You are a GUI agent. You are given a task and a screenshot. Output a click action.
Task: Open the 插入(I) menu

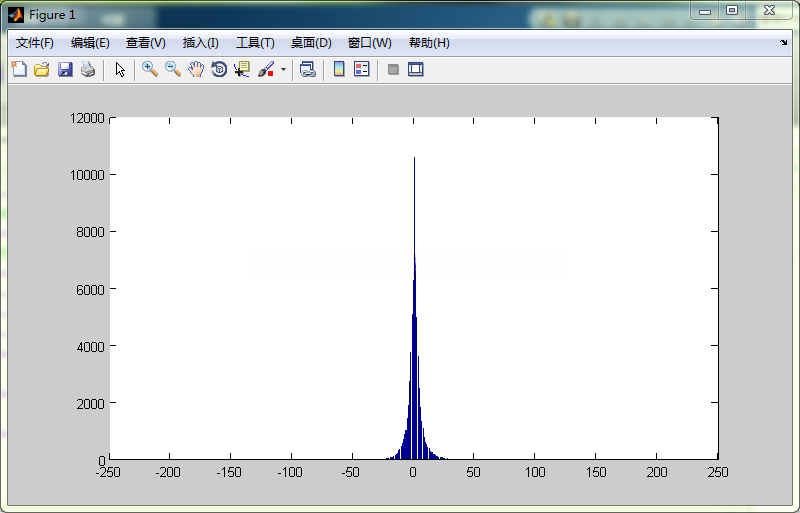coord(201,43)
